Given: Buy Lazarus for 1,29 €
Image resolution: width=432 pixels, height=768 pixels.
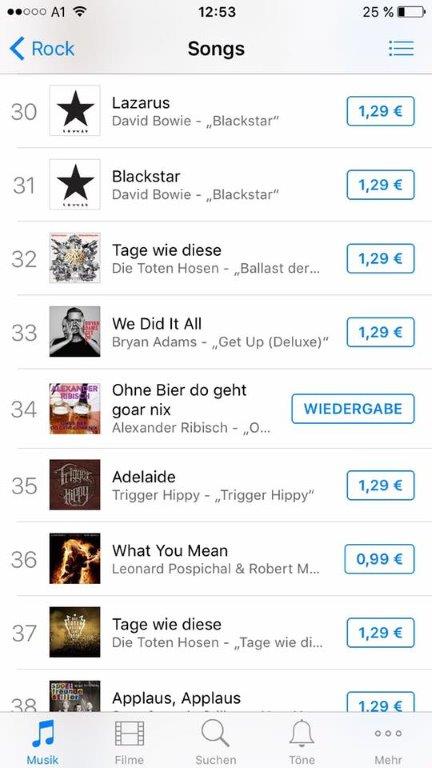Looking at the screenshot, I should point(381,111).
